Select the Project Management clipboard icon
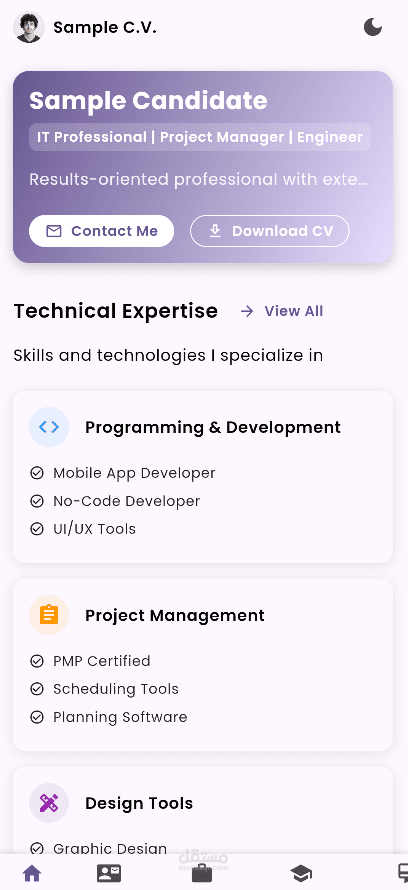This screenshot has width=408, height=890. click(49, 615)
